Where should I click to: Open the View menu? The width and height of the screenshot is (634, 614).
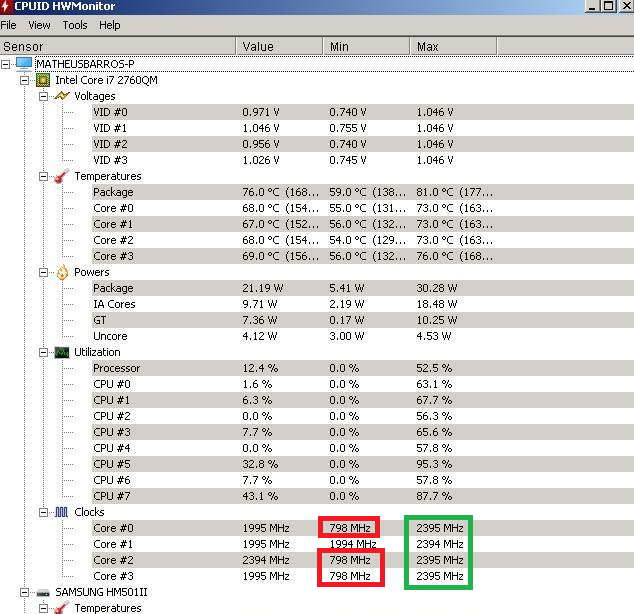[39, 25]
